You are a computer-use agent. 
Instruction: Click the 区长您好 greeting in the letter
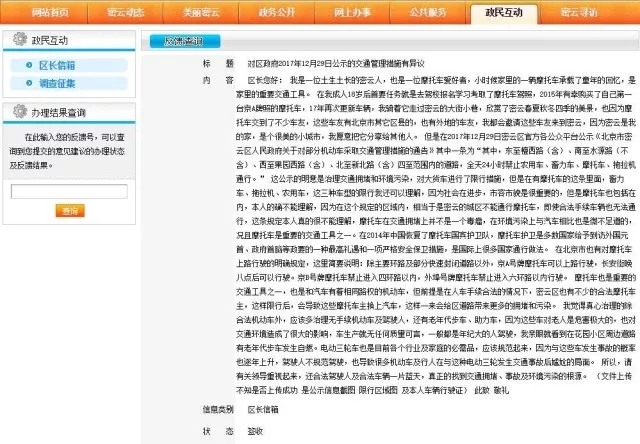click(x=265, y=80)
